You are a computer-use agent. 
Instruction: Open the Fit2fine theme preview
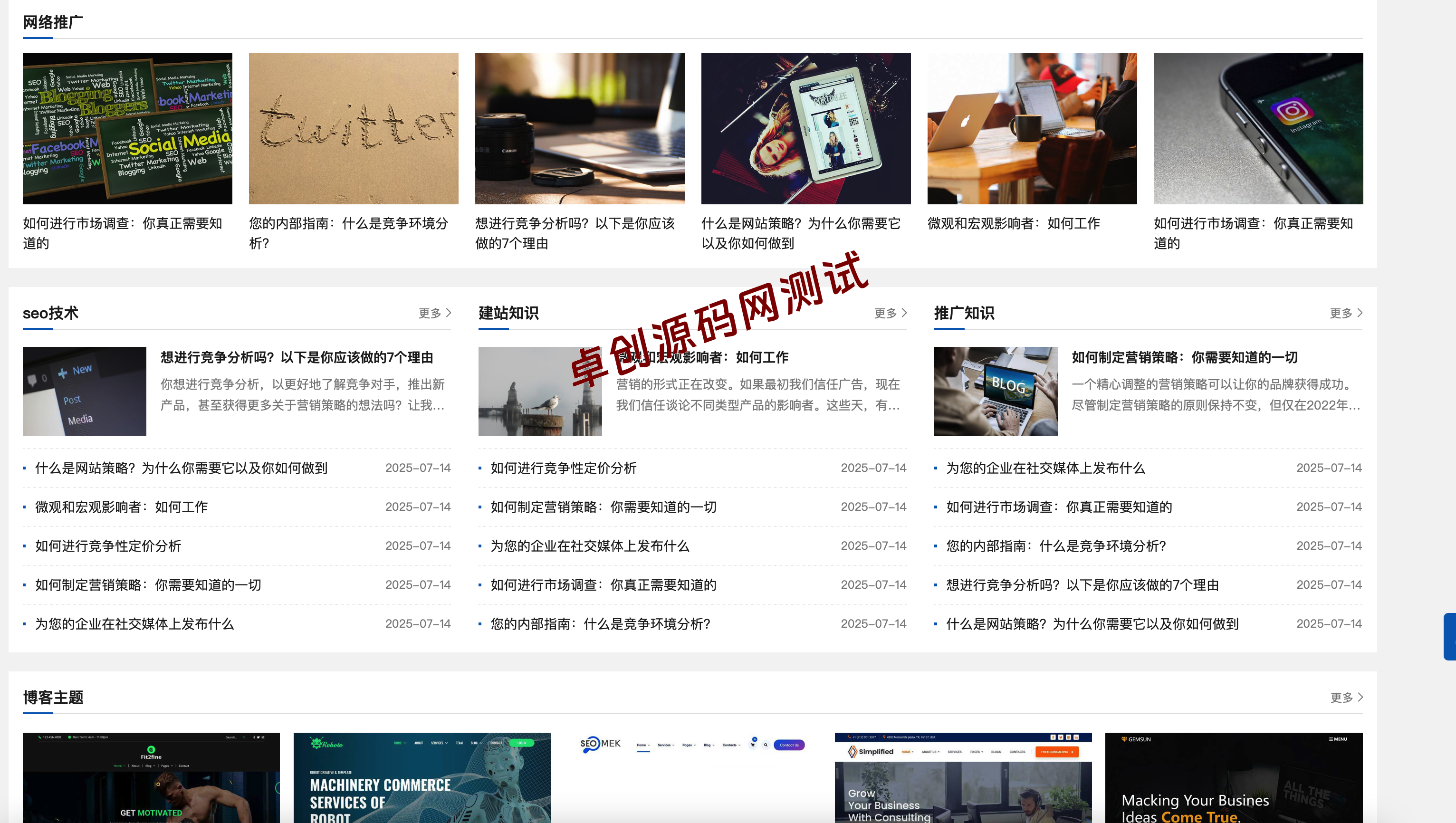pyautogui.click(x=151, y=778)
